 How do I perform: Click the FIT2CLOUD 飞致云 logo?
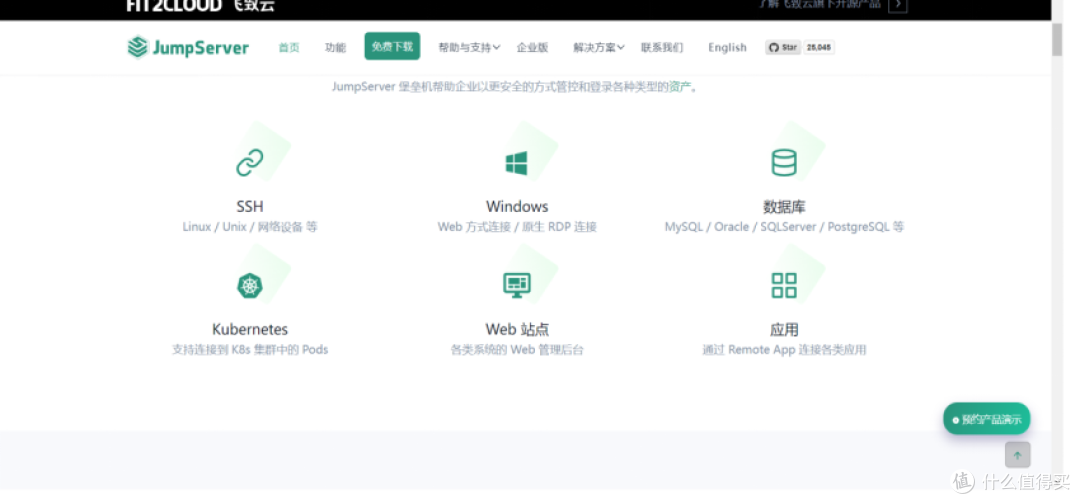200,6
